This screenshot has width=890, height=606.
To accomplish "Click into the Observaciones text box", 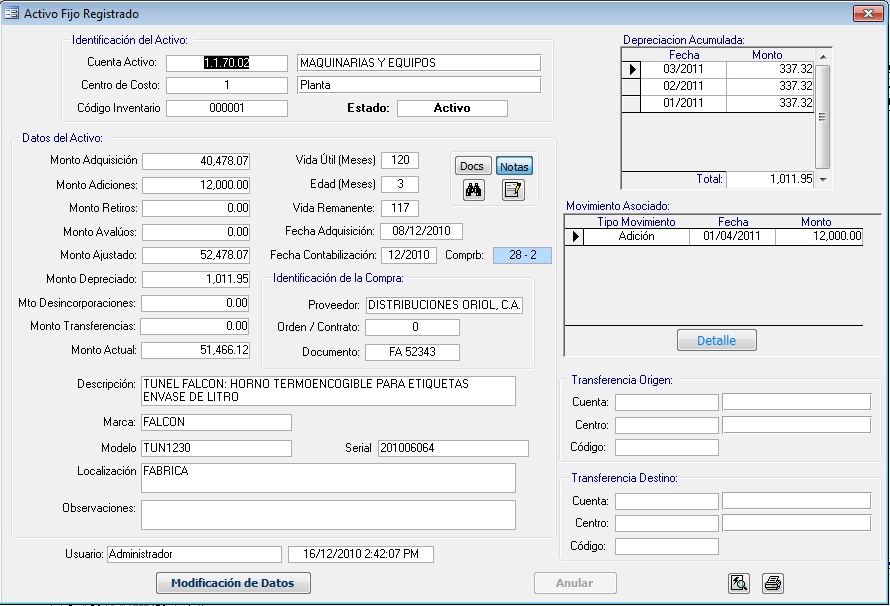I will pos(328,514).
